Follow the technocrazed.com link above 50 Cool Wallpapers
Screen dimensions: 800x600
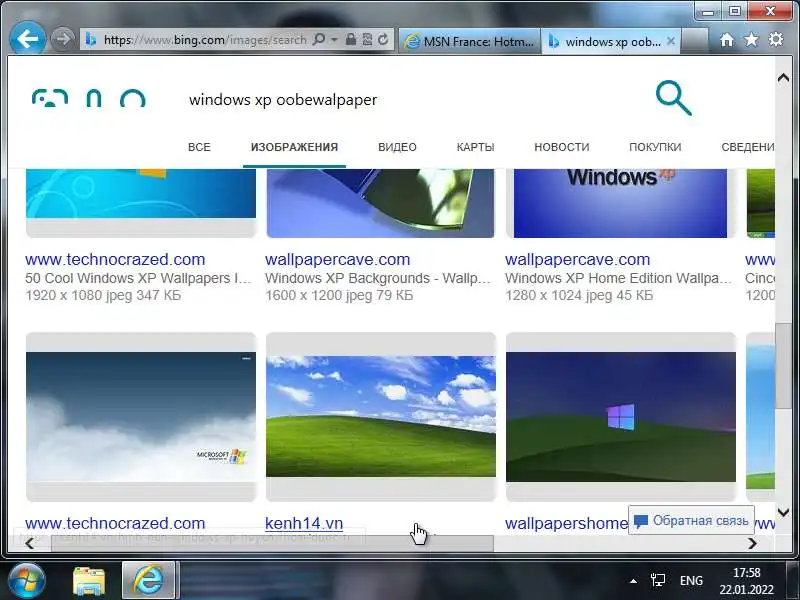(115, 259)
